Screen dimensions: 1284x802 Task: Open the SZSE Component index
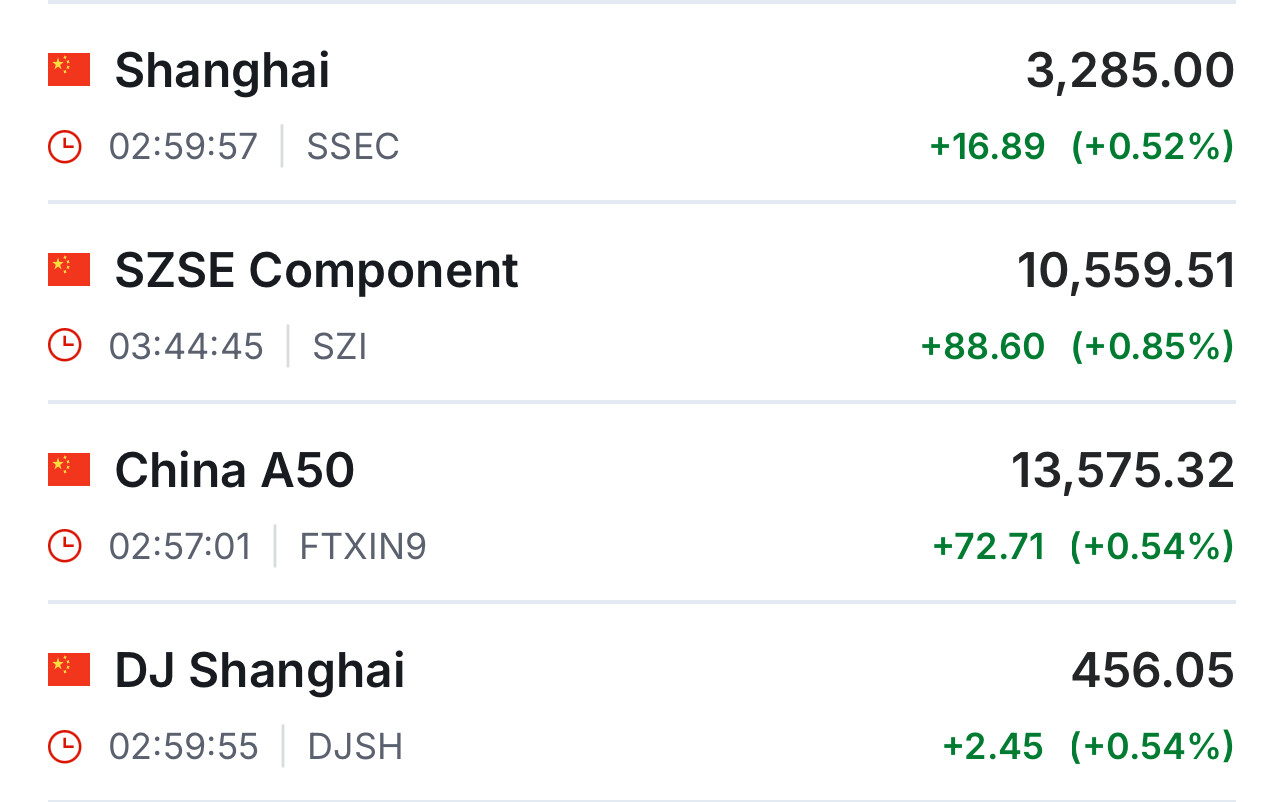point(316,271)
